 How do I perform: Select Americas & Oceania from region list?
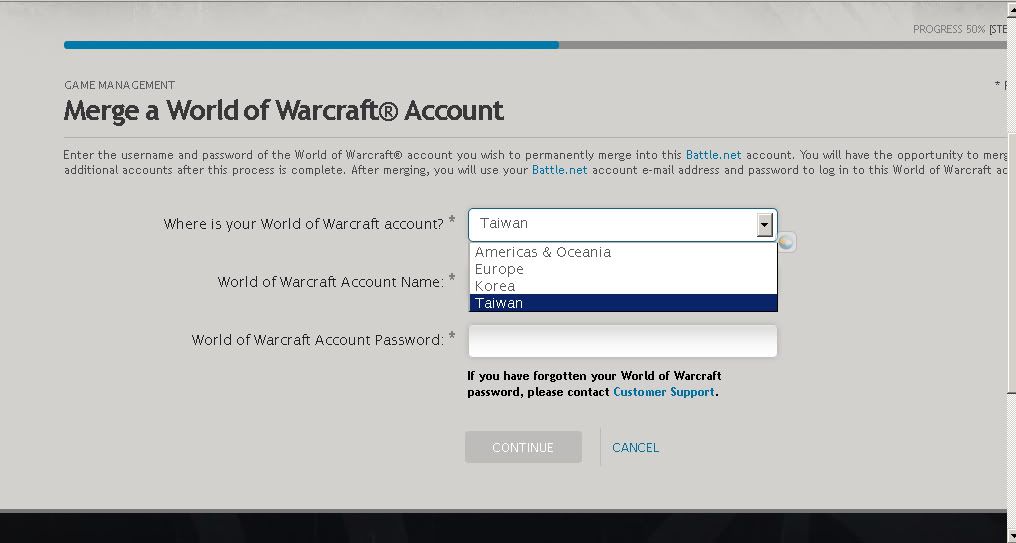tap(623, 252)
